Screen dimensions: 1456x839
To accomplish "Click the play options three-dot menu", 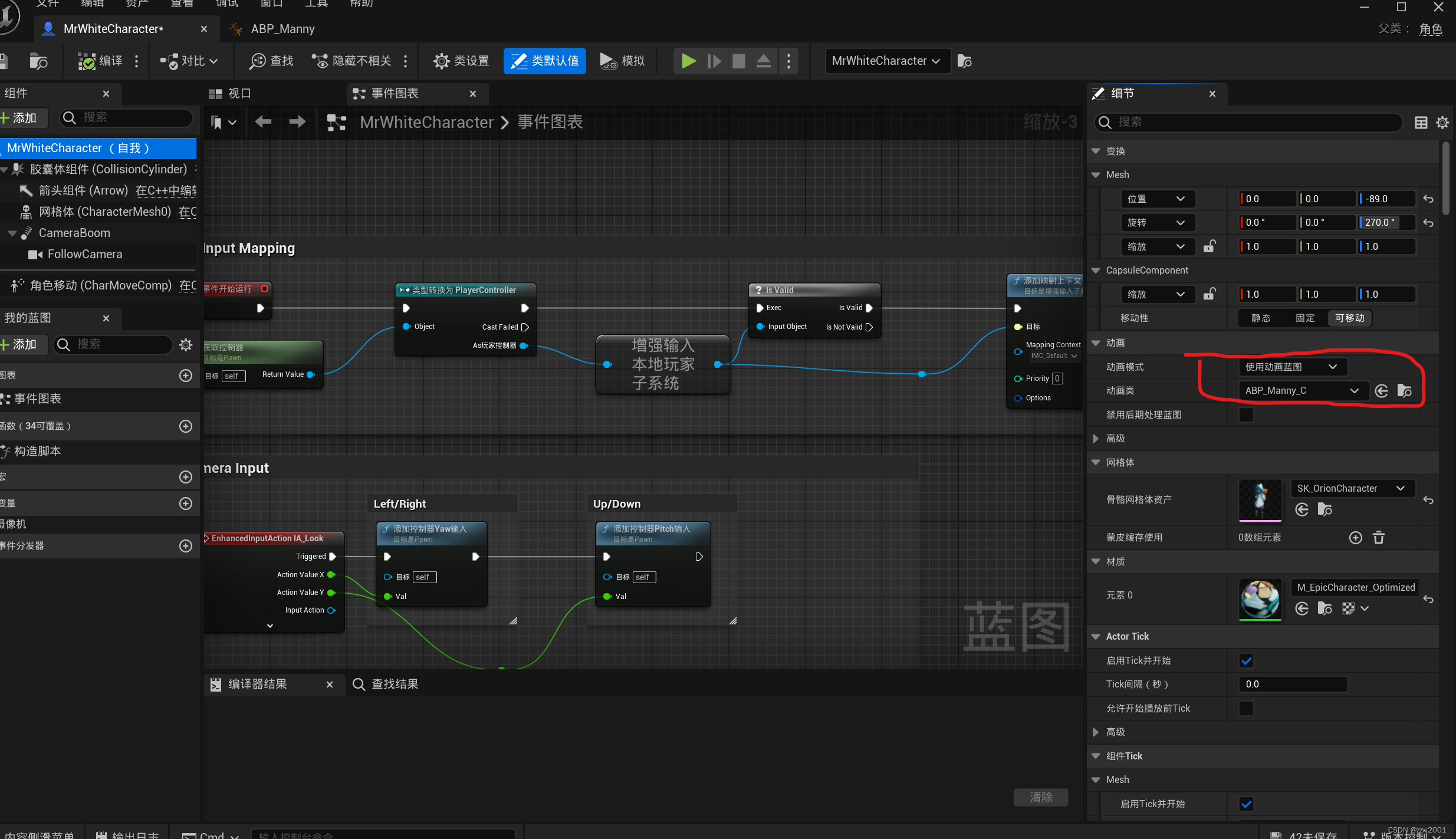I will pos(788,61).
